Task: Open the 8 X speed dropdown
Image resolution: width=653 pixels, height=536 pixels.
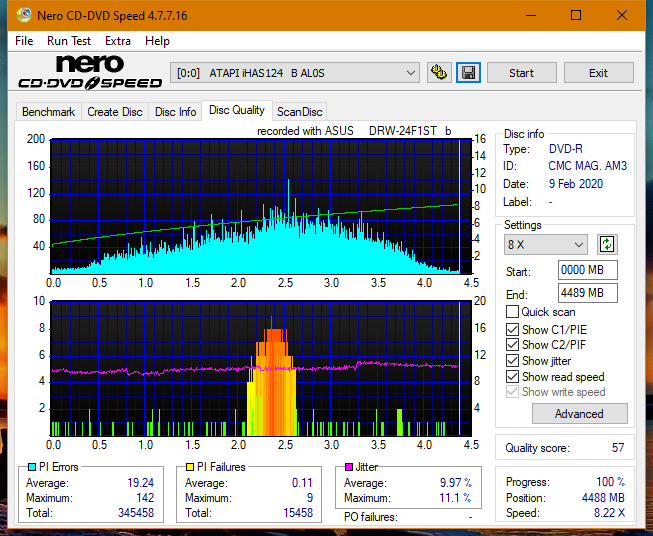Action: (x=546, y=244)
